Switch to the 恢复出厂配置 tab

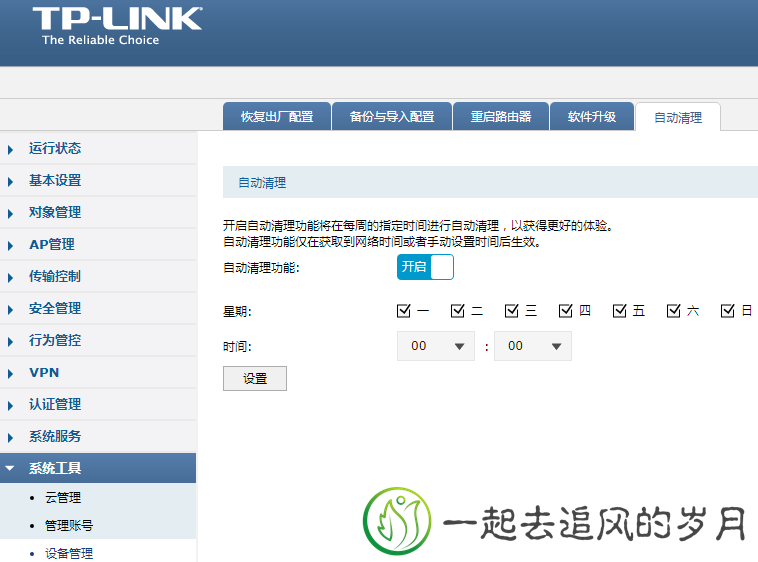click(x=276, y=117)
